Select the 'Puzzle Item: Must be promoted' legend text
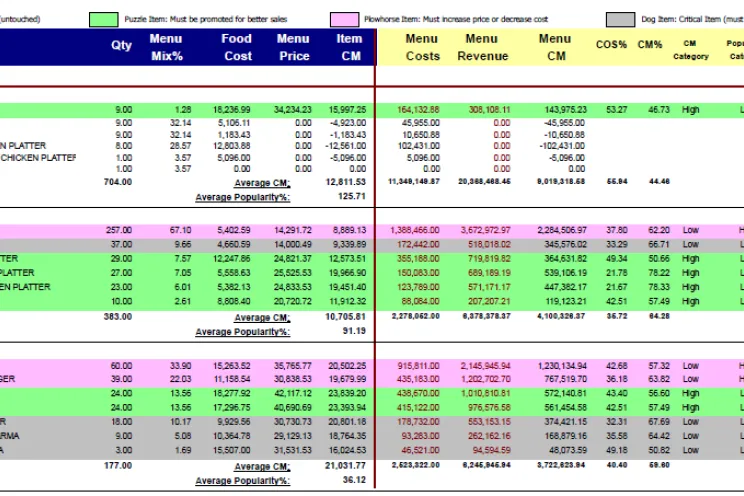This screenshot has width=744, height=496. (205, 19)
